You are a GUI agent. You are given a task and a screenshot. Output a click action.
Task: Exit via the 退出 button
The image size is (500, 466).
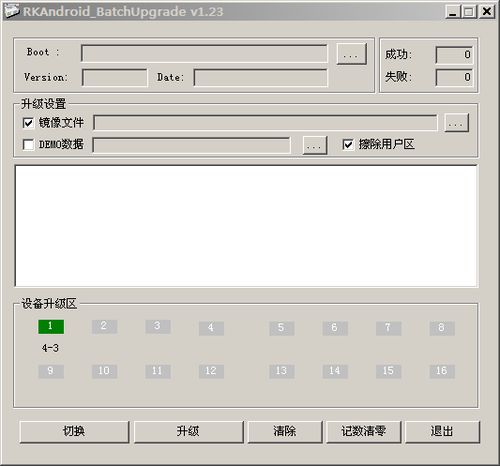[x=442, y=432]
